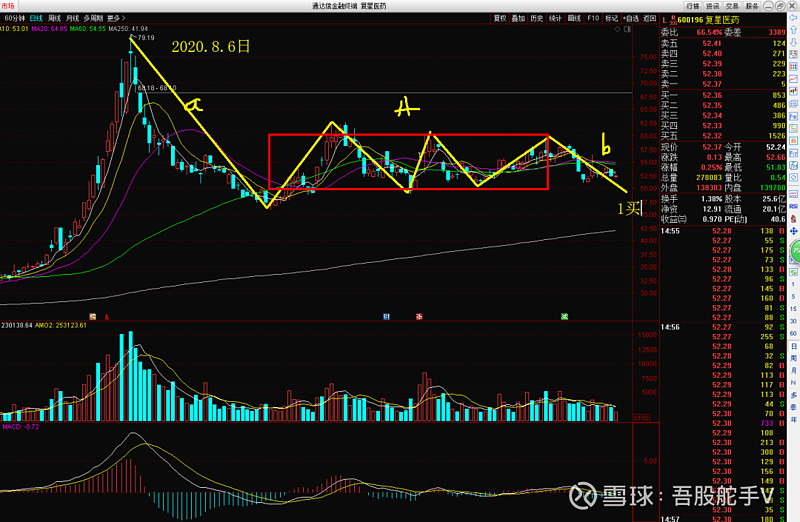800x522 pixels.
Task: Select the 日线 period tab
Action: click(x=36, y=18)
